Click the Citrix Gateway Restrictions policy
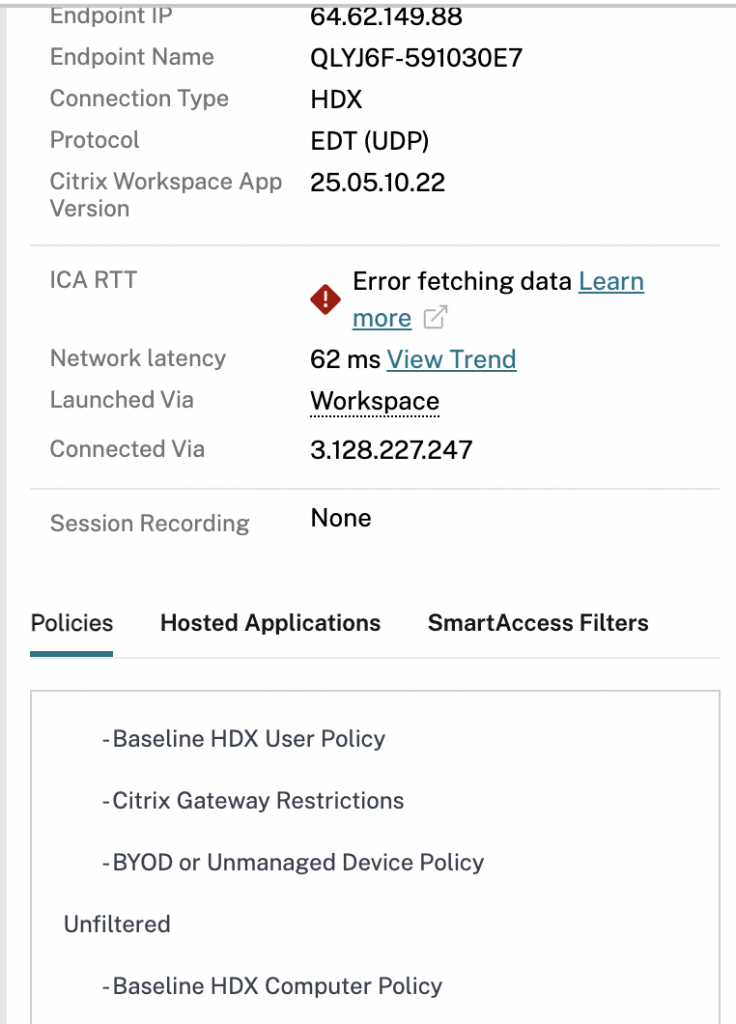 (256, 801)
